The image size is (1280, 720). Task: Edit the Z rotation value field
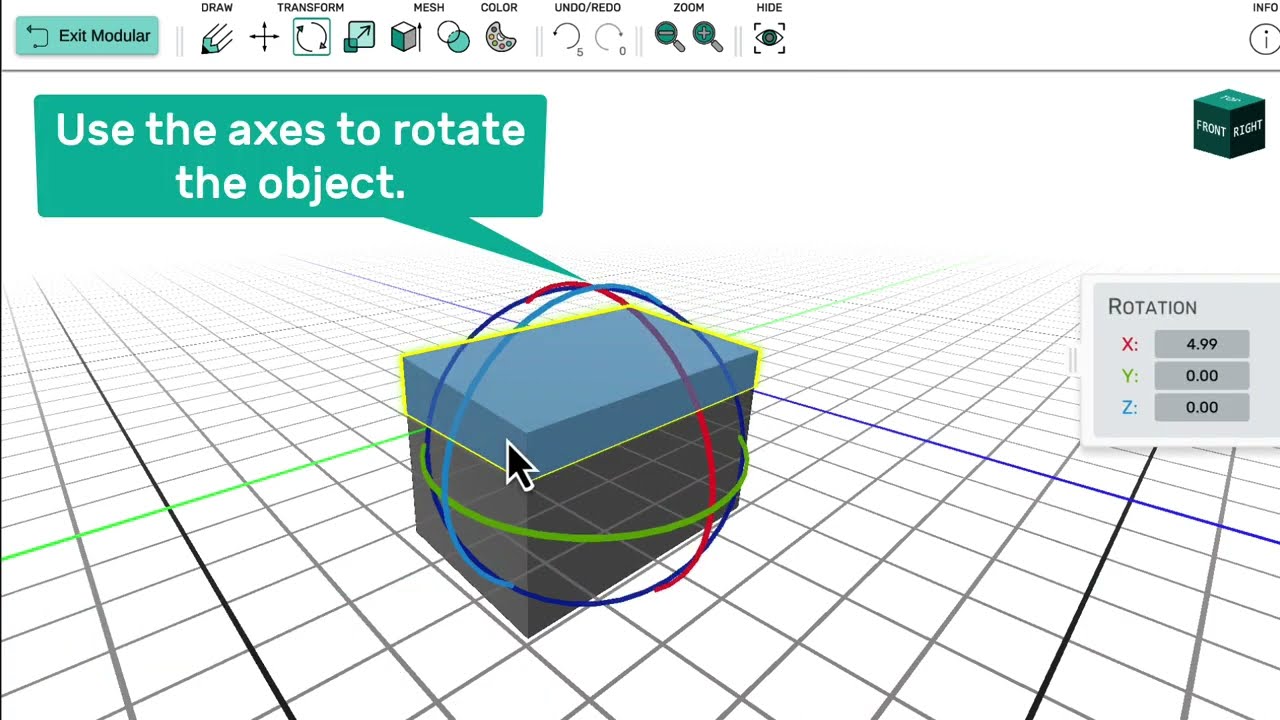[1201, 407]
